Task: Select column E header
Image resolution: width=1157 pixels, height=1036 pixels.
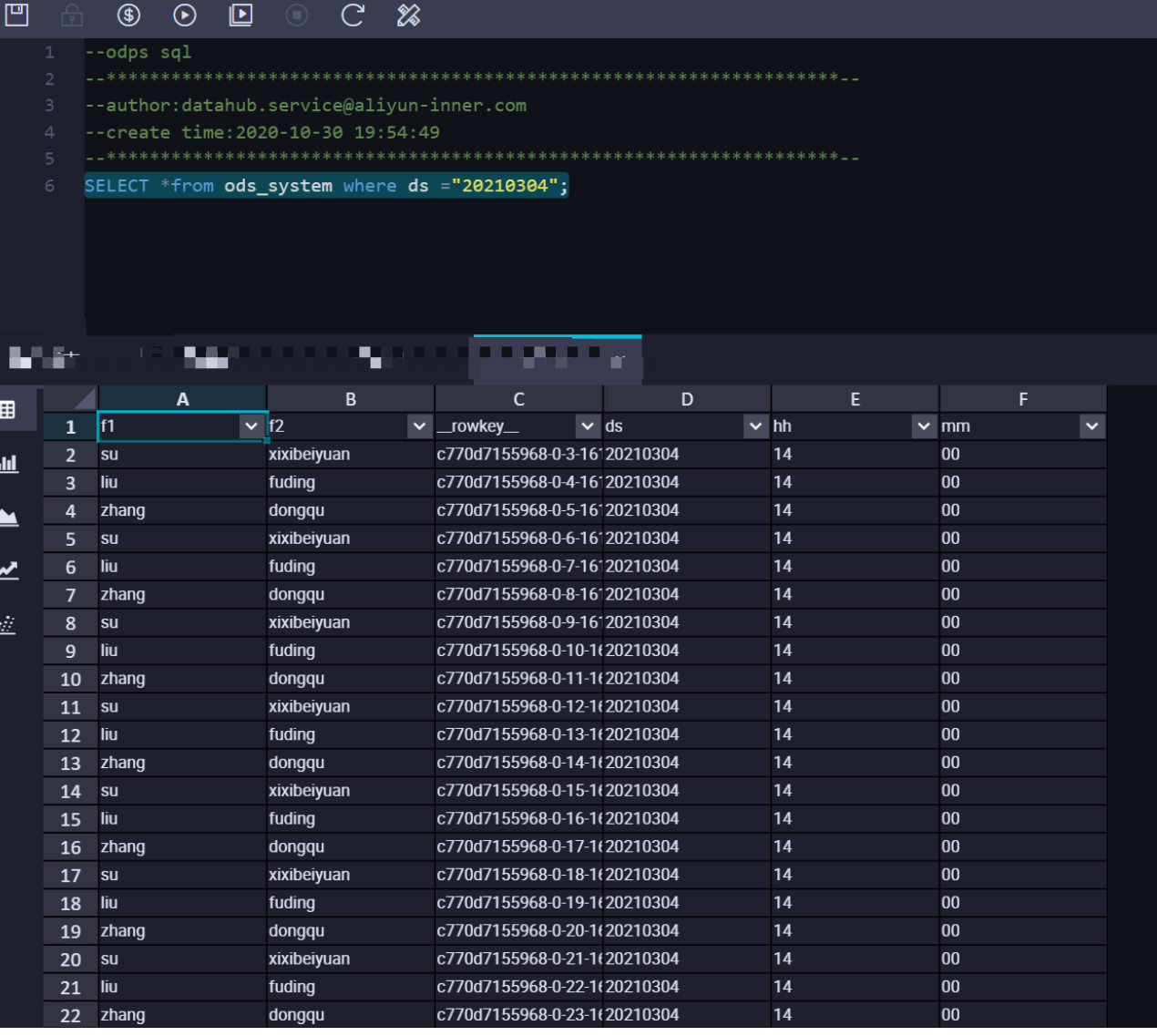Action: click(x=855, y=399)
